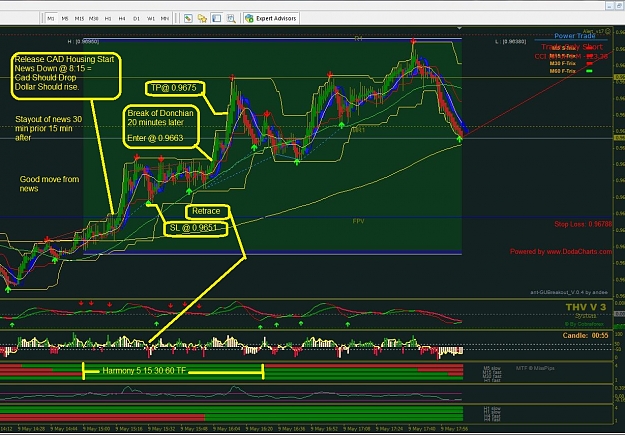
Task: Click the FPV pivot label on chart
Action: [x=358, y=221]
